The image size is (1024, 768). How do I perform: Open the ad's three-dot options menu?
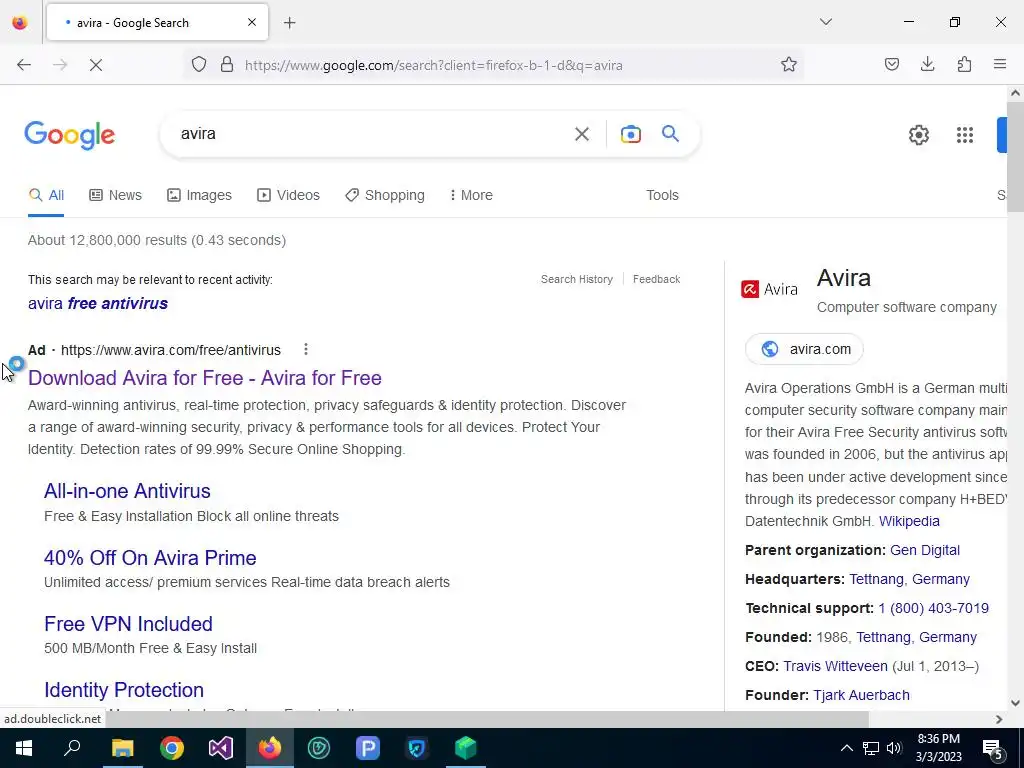(x=306, y=349)
